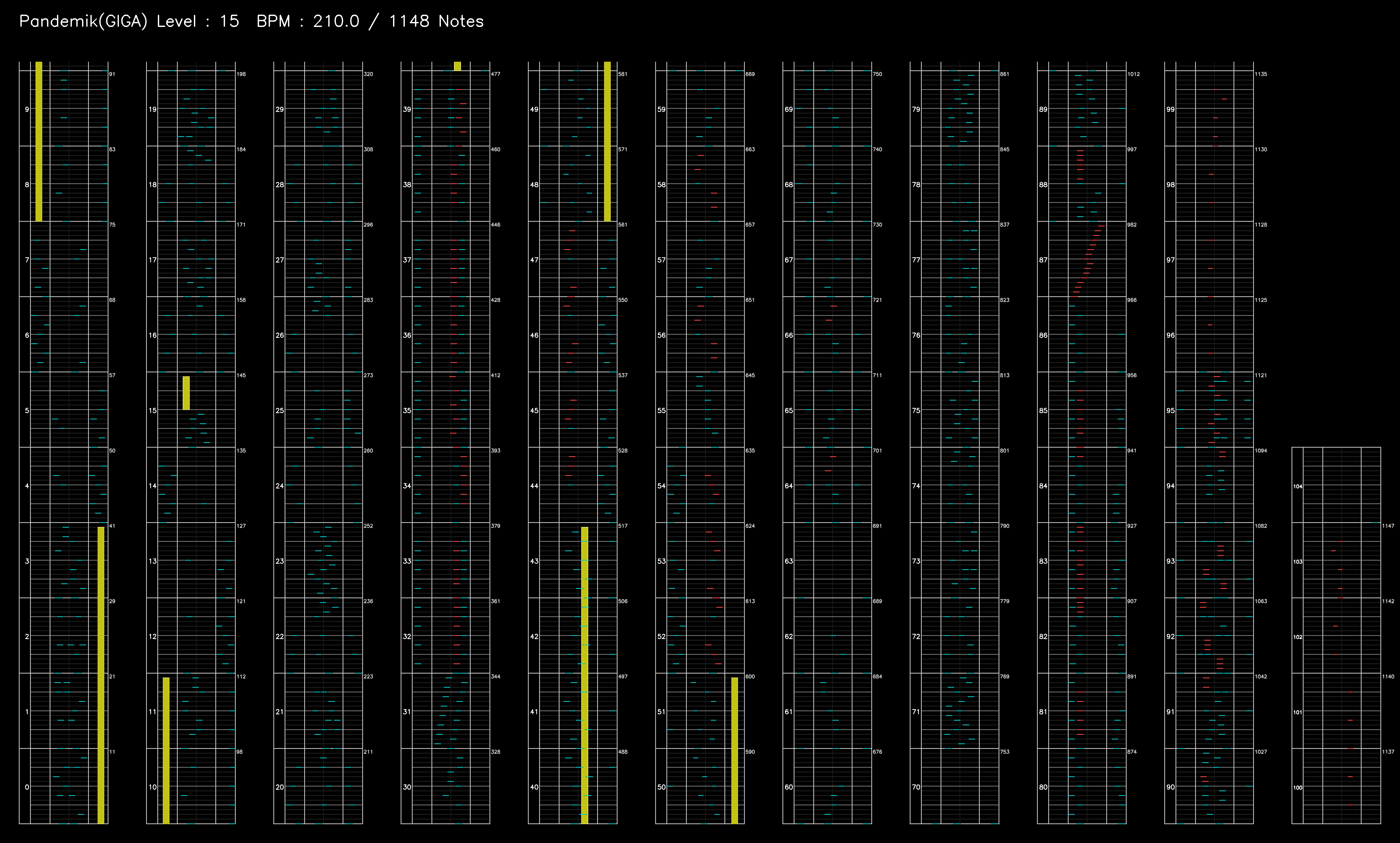
Task: Click the diagonal red note stream in measure 87
Action: pyautogui.click(x=1088, y=261)
